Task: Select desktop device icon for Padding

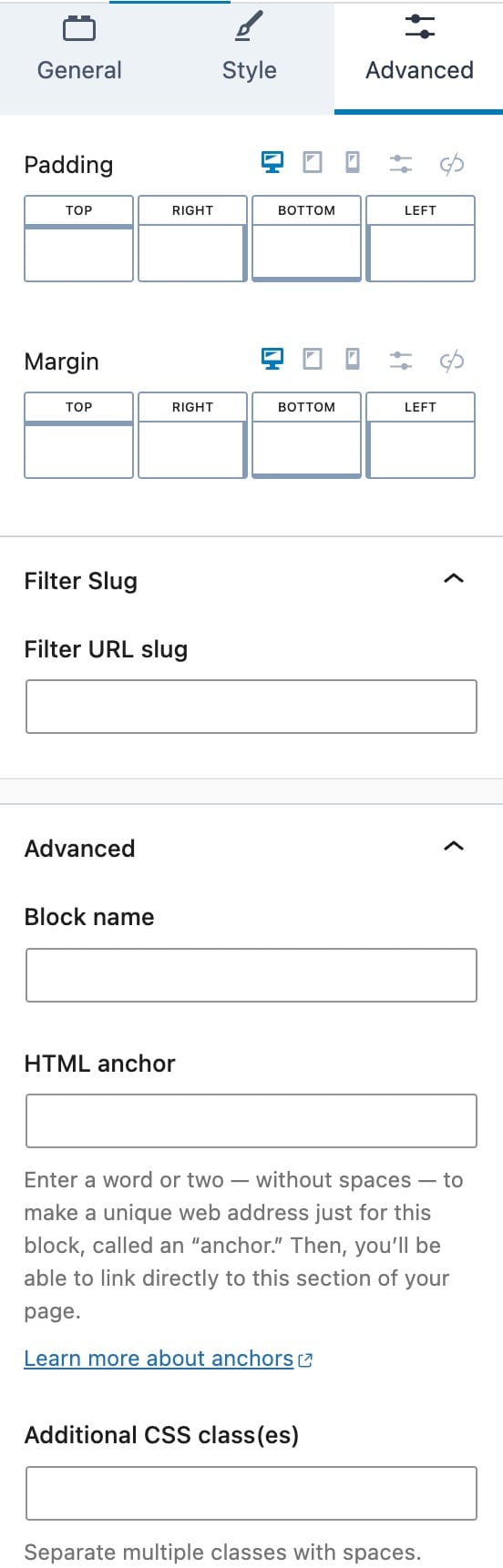Action: click(x=272, y=162)
